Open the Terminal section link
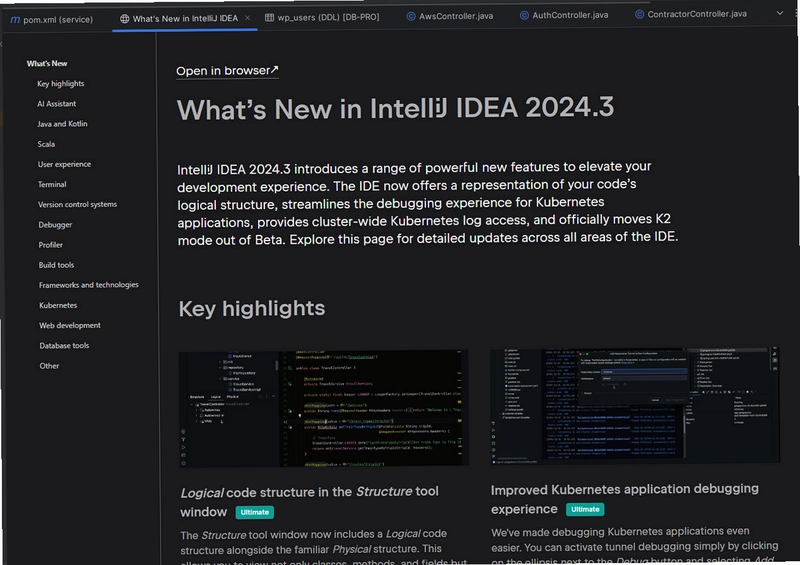Screen dimensions: 800x565 [x=52, y=184]
